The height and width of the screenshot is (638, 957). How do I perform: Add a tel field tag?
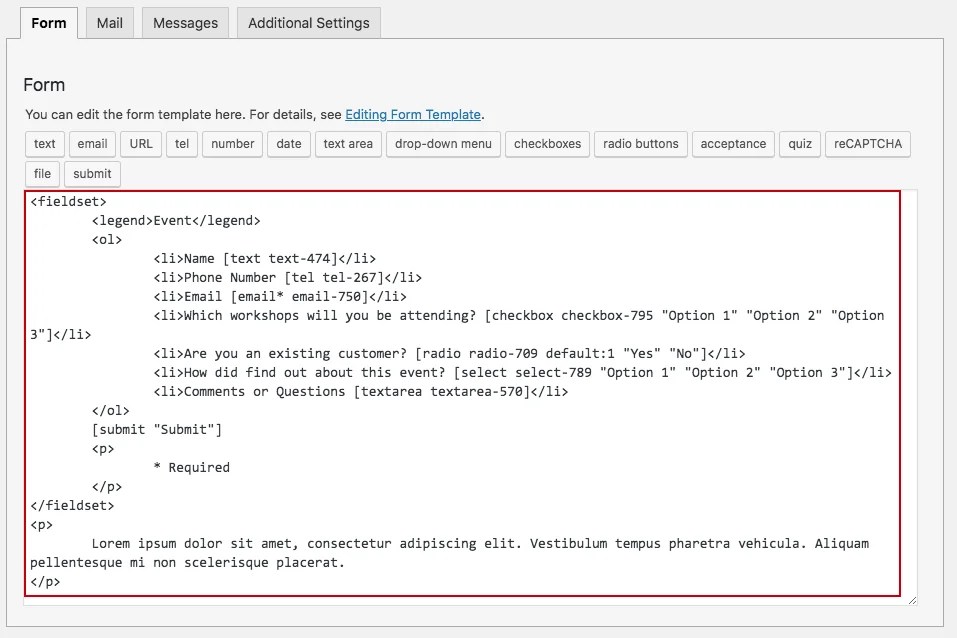click(182, 144)
